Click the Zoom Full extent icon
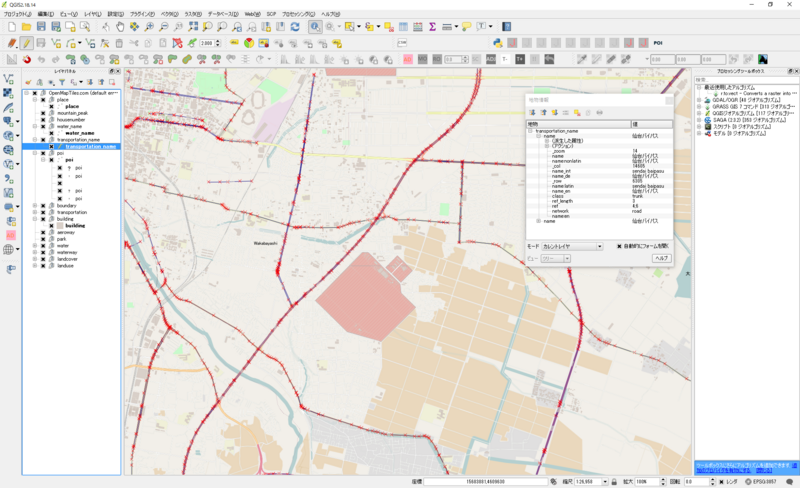The image size is (800, 488). [x=193, y=27]
